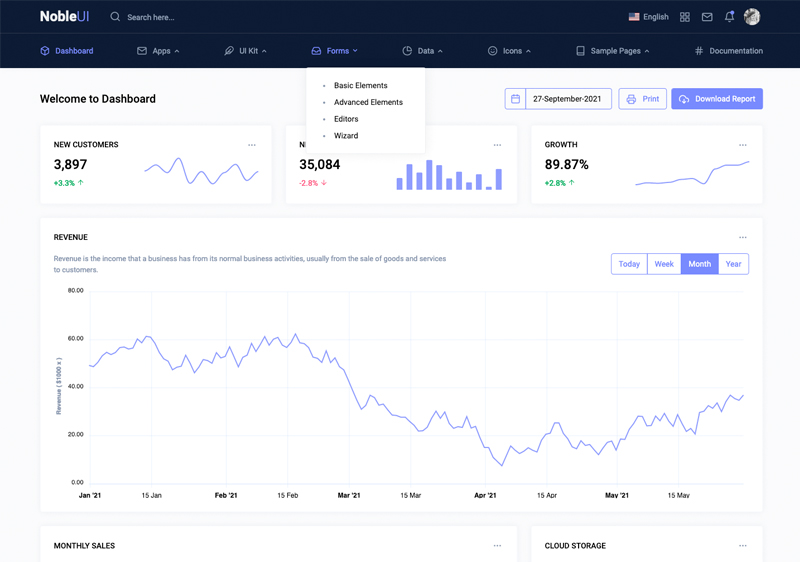Open Revenue card options ellipsis
The image size is (800, 562).
(x=743, y=238)
